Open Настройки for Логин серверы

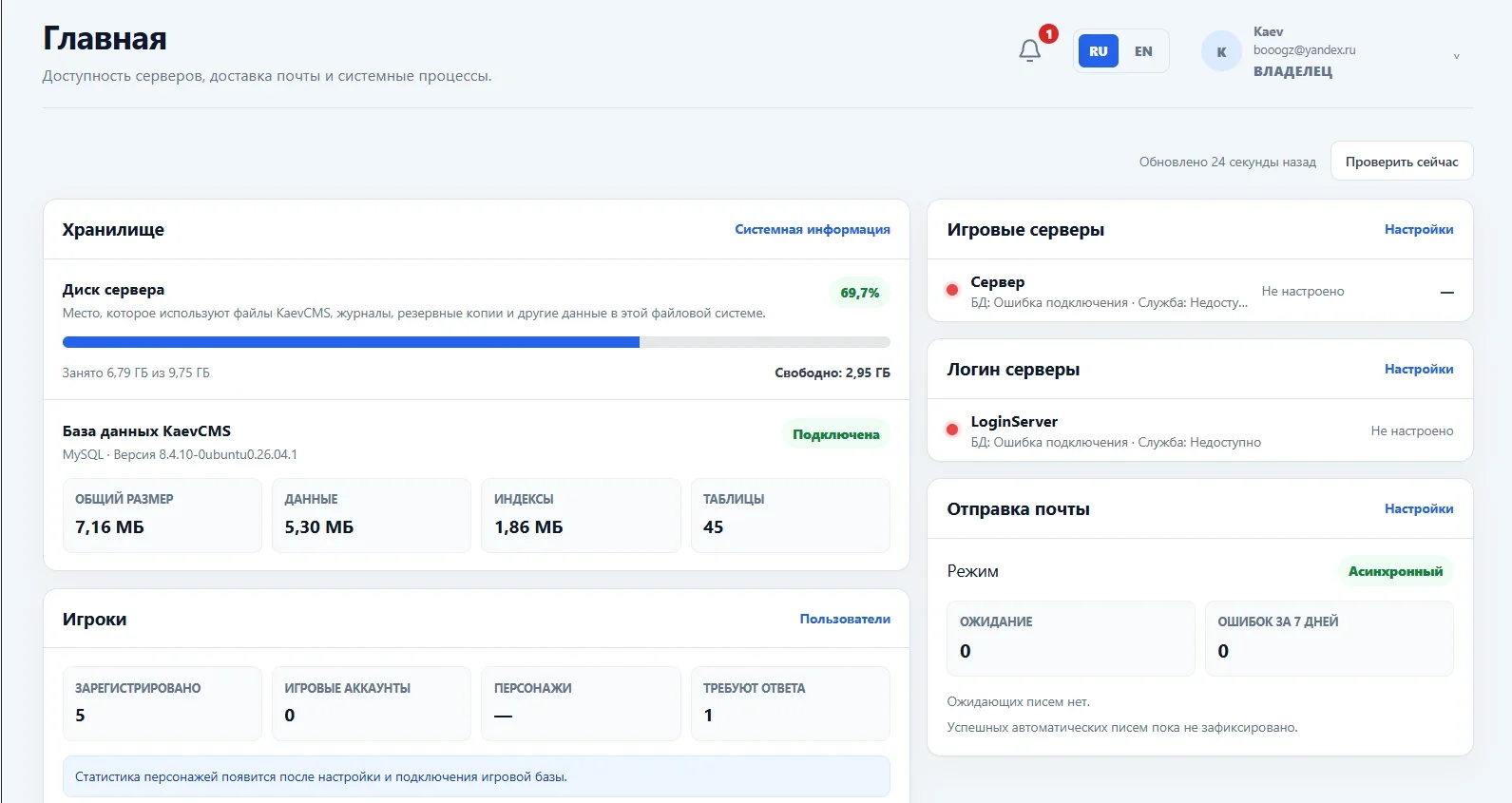(1419, 369)
